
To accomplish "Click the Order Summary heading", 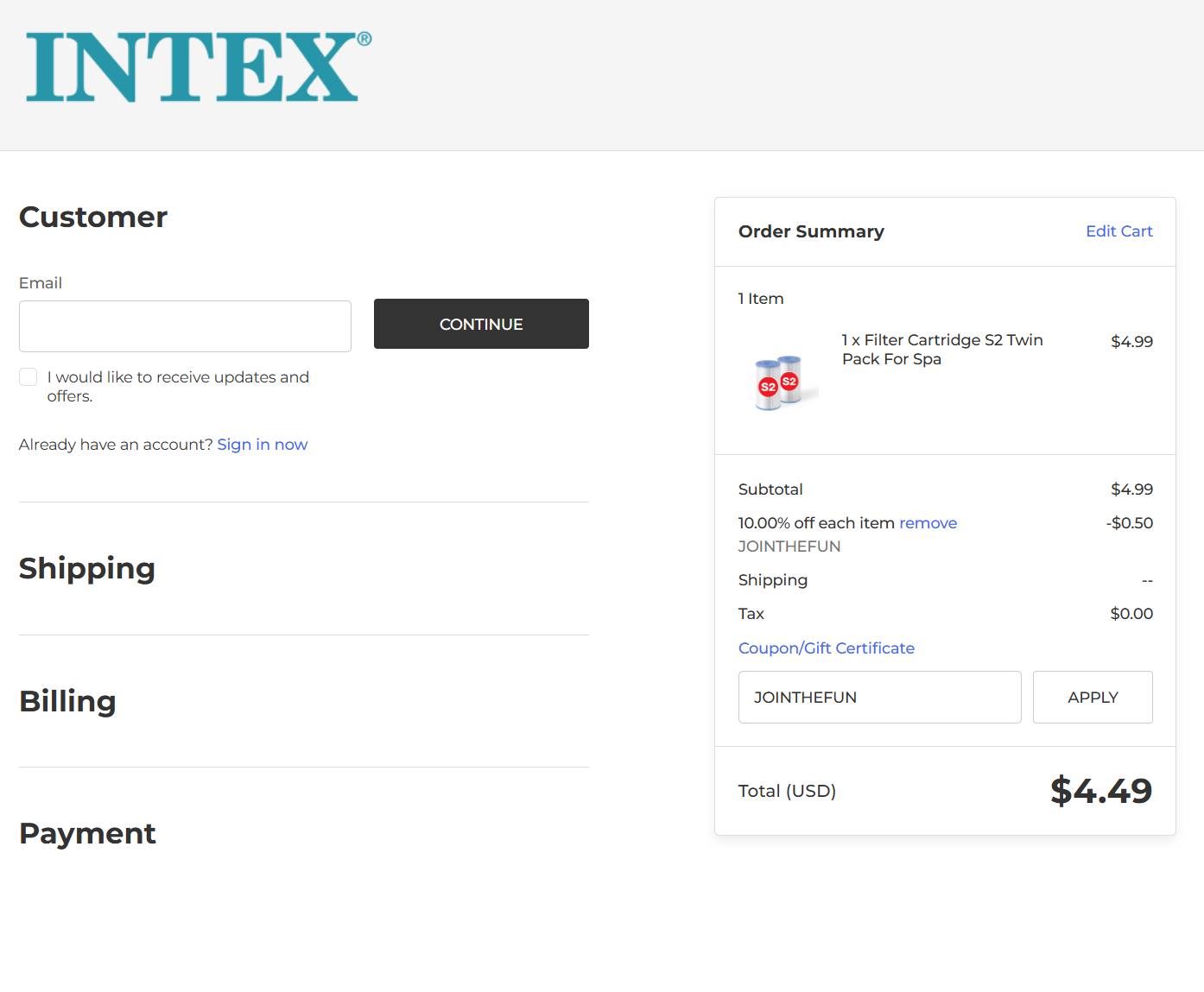I will pyautogui.click(x=810, y=231).
